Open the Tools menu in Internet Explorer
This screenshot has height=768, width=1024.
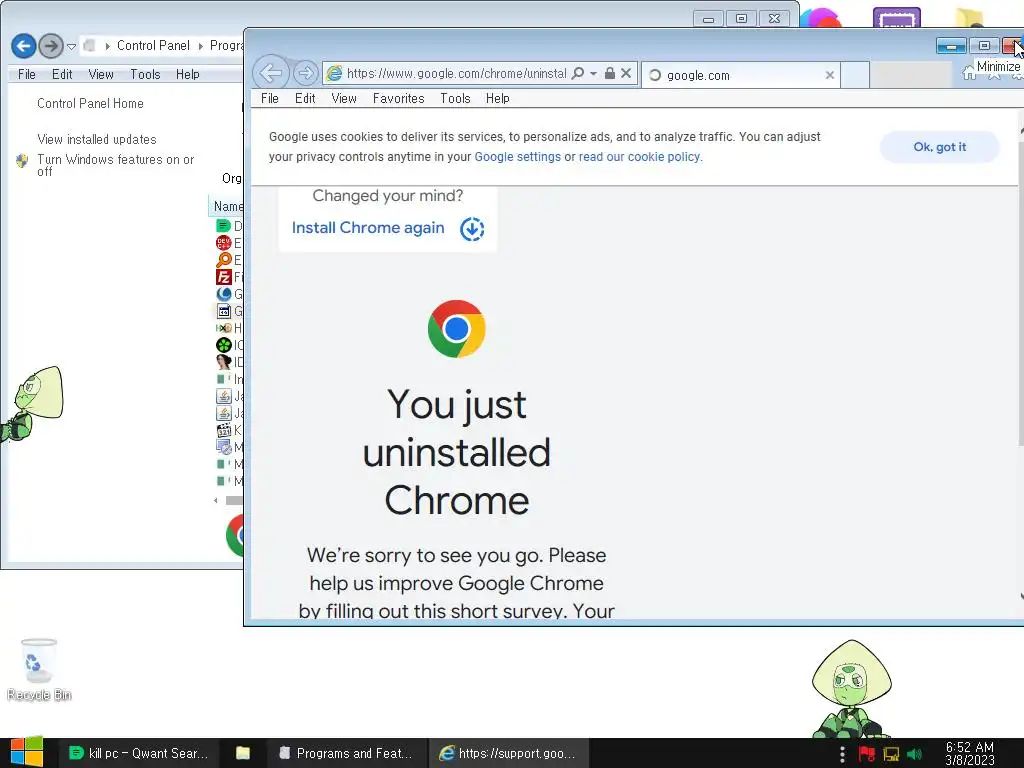(x=455, y=98)
